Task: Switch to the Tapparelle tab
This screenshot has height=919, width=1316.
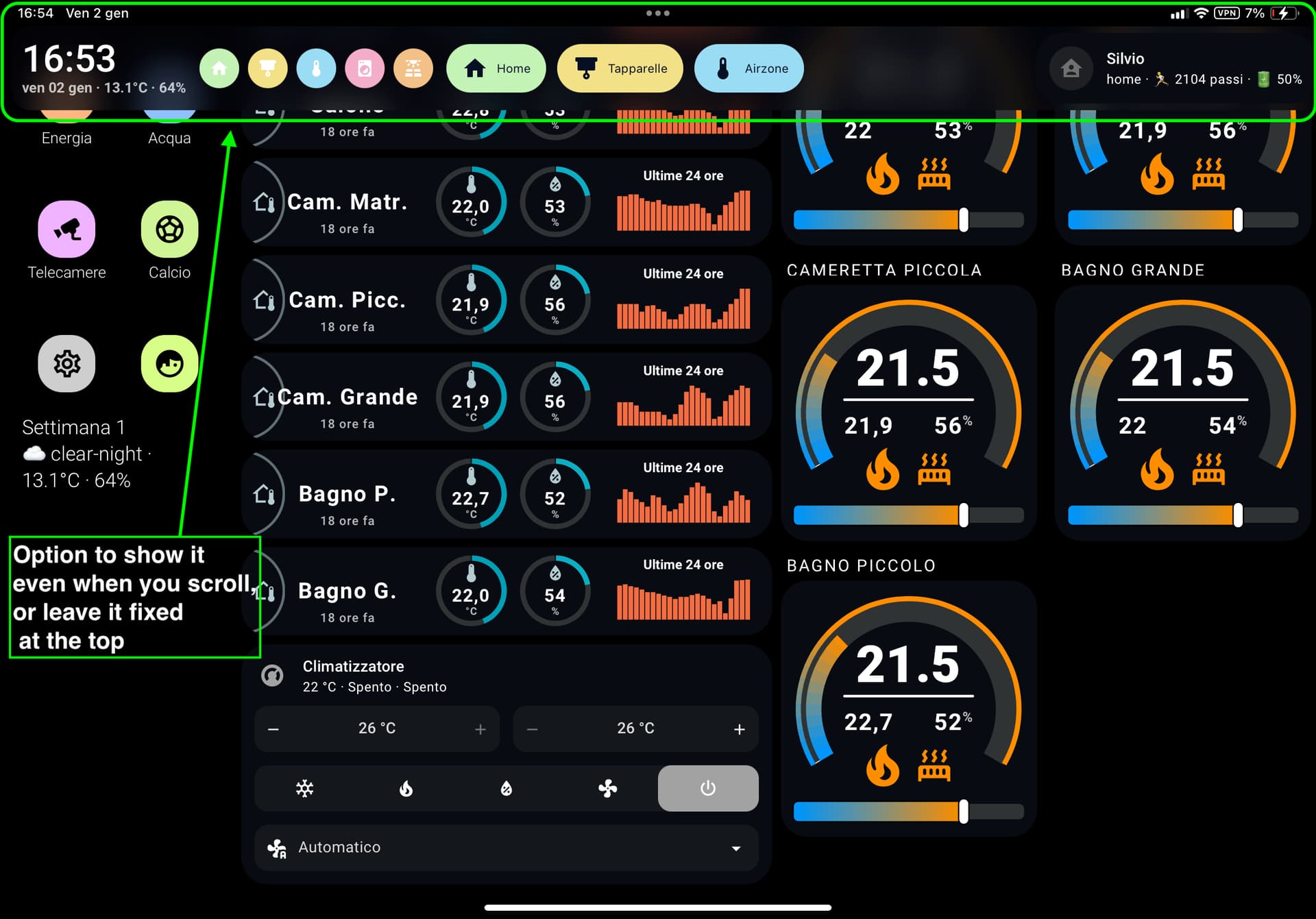Action: coord(620,69)
